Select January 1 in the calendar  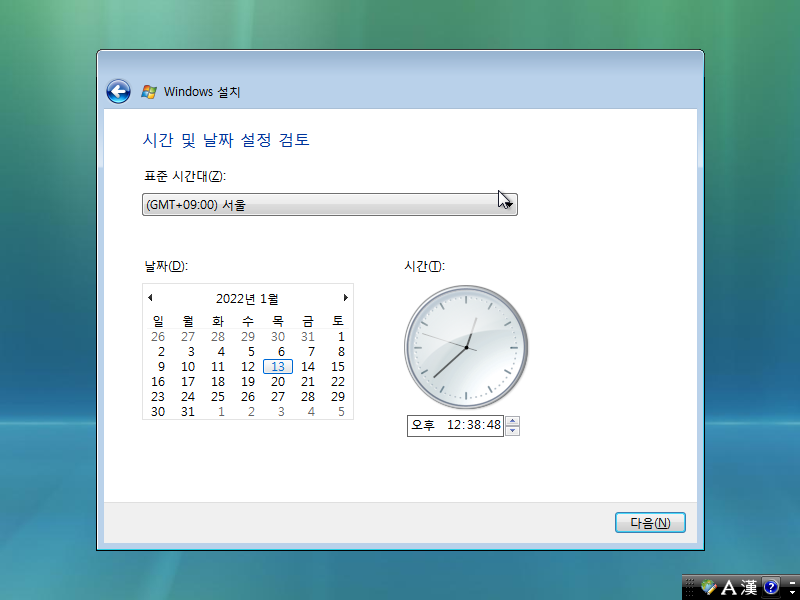pos(341,337)
